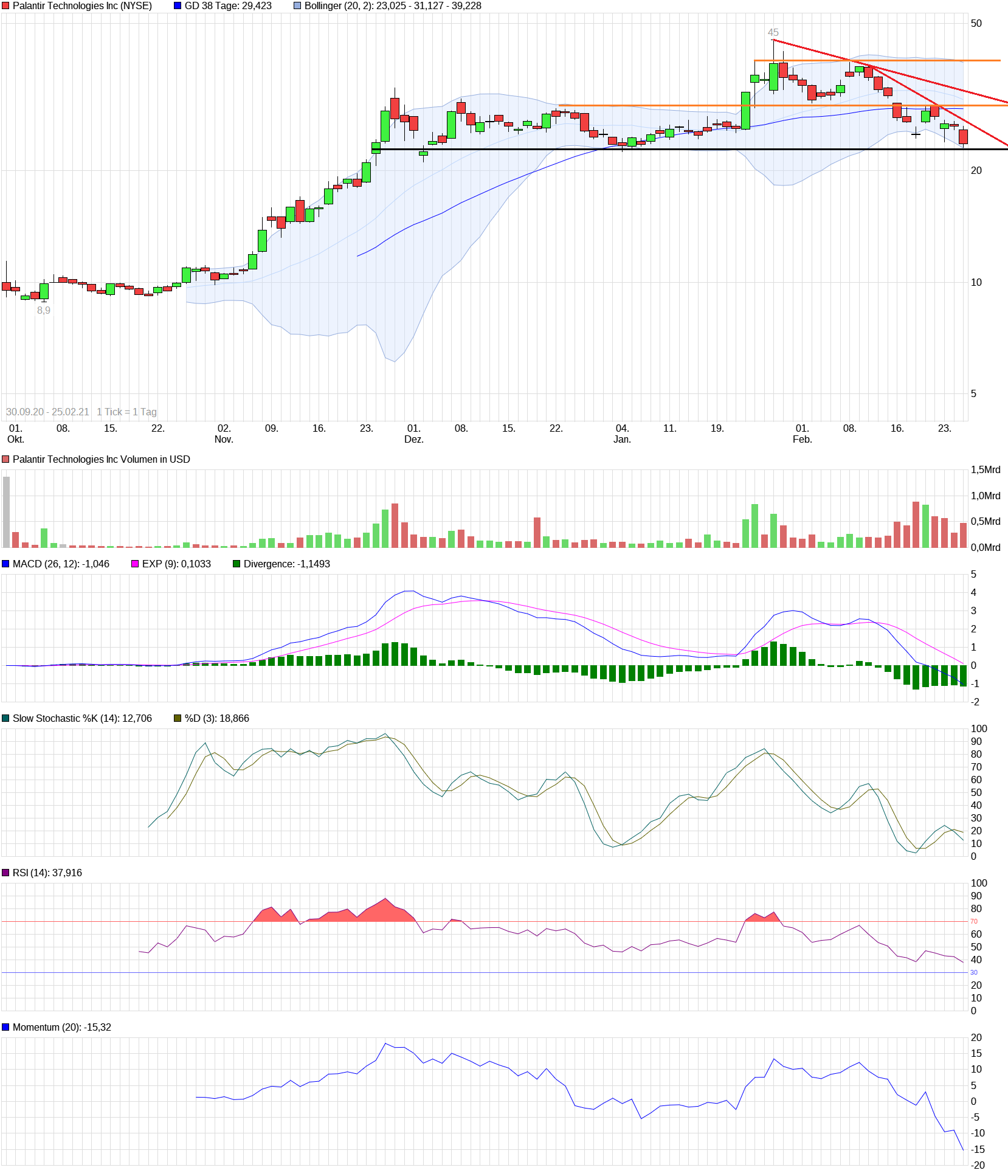Select the '%D (3): 18,866' label
Image resolution: width=1008 pixels, height=1176 pixels.
click(217, 719)
